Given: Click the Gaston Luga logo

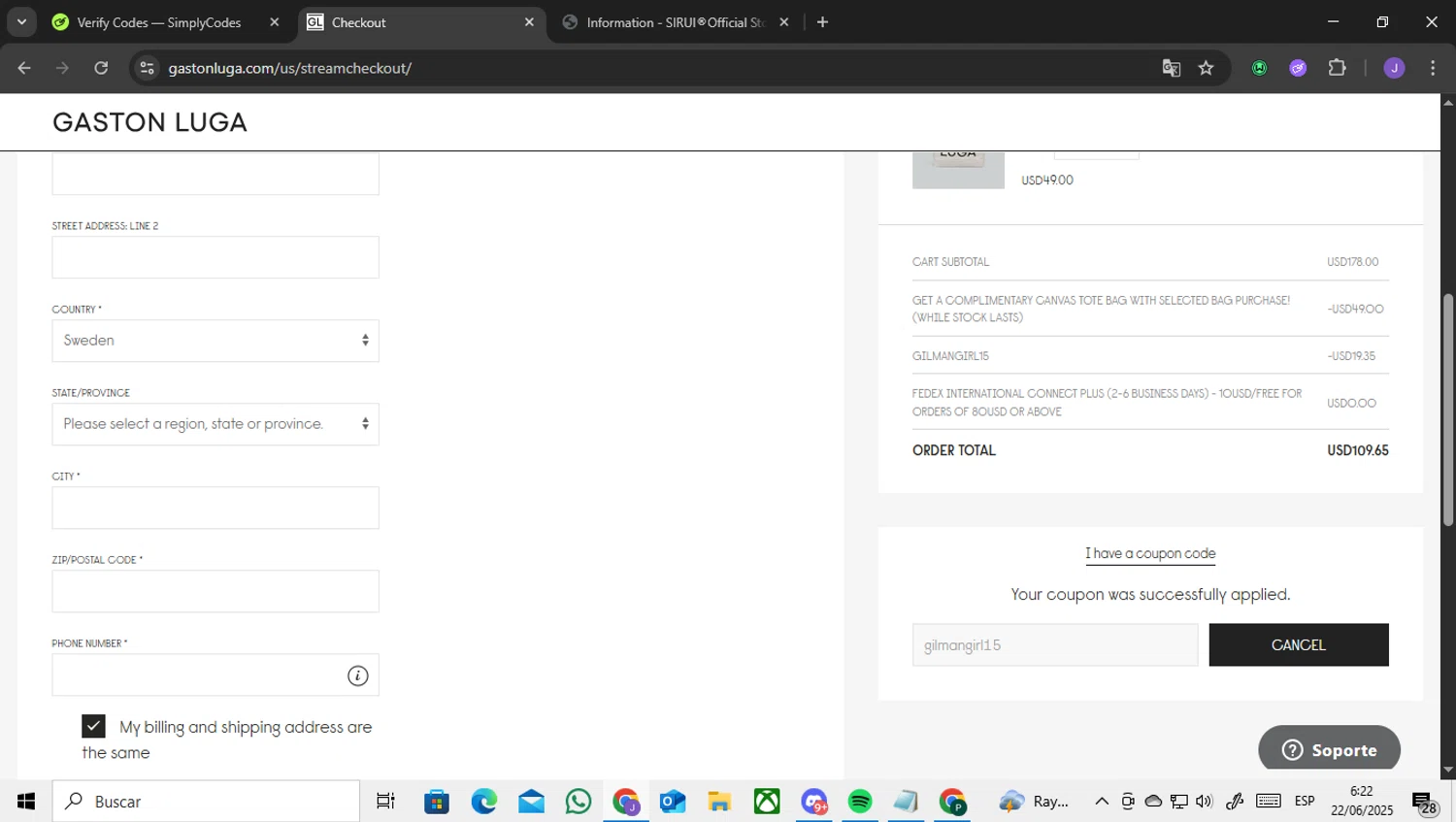Looking at the screenshot, I should tap(149, 122).
